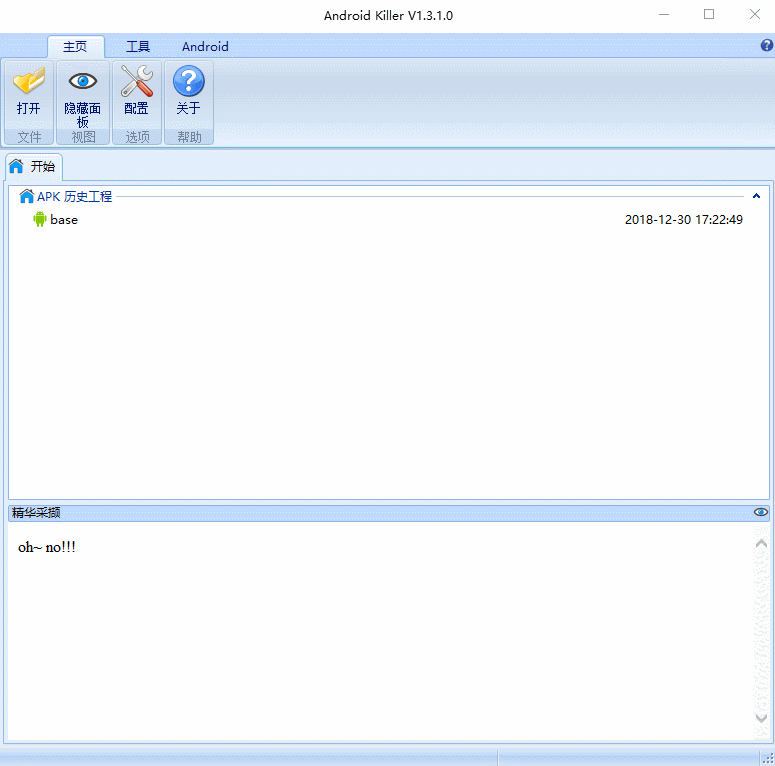The height and width of the screenshot is (766, 775).
Task: Switch to the 工具 ribbon tab
Action: point(138,47)
